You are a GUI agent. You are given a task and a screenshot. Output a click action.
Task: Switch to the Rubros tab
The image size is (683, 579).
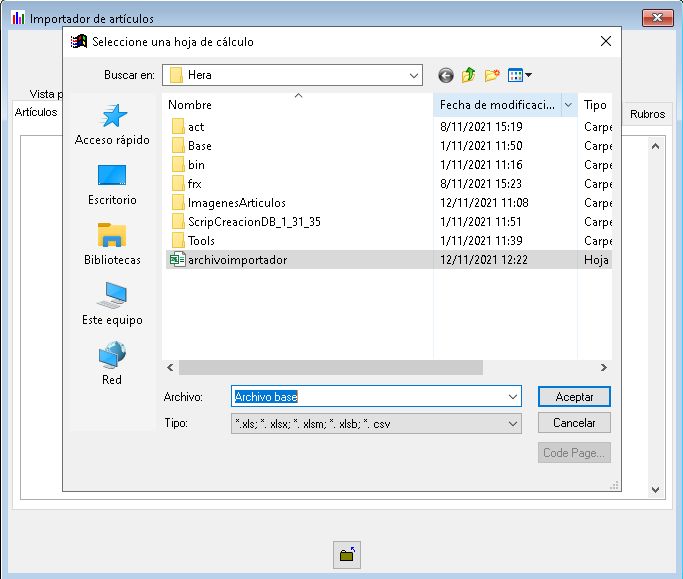[x=647, y=114]
